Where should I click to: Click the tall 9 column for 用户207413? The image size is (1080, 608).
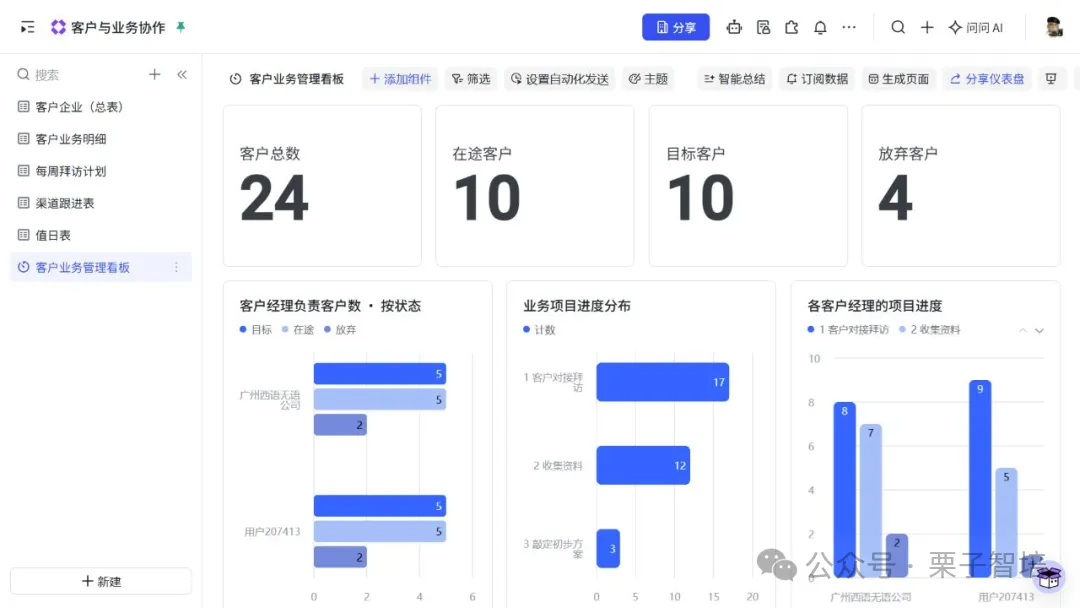click(x=980, y=479)
